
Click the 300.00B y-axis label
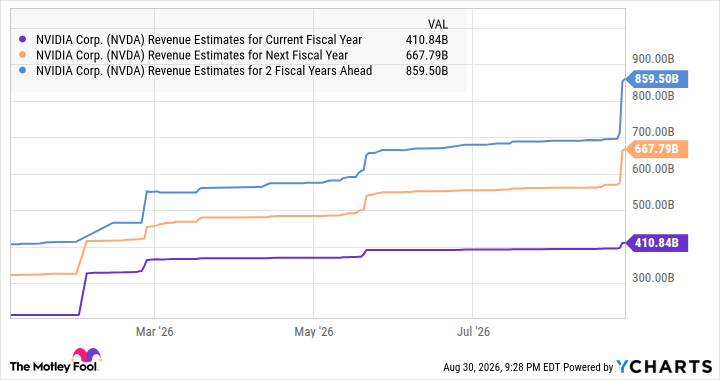[x=653, y=278]
